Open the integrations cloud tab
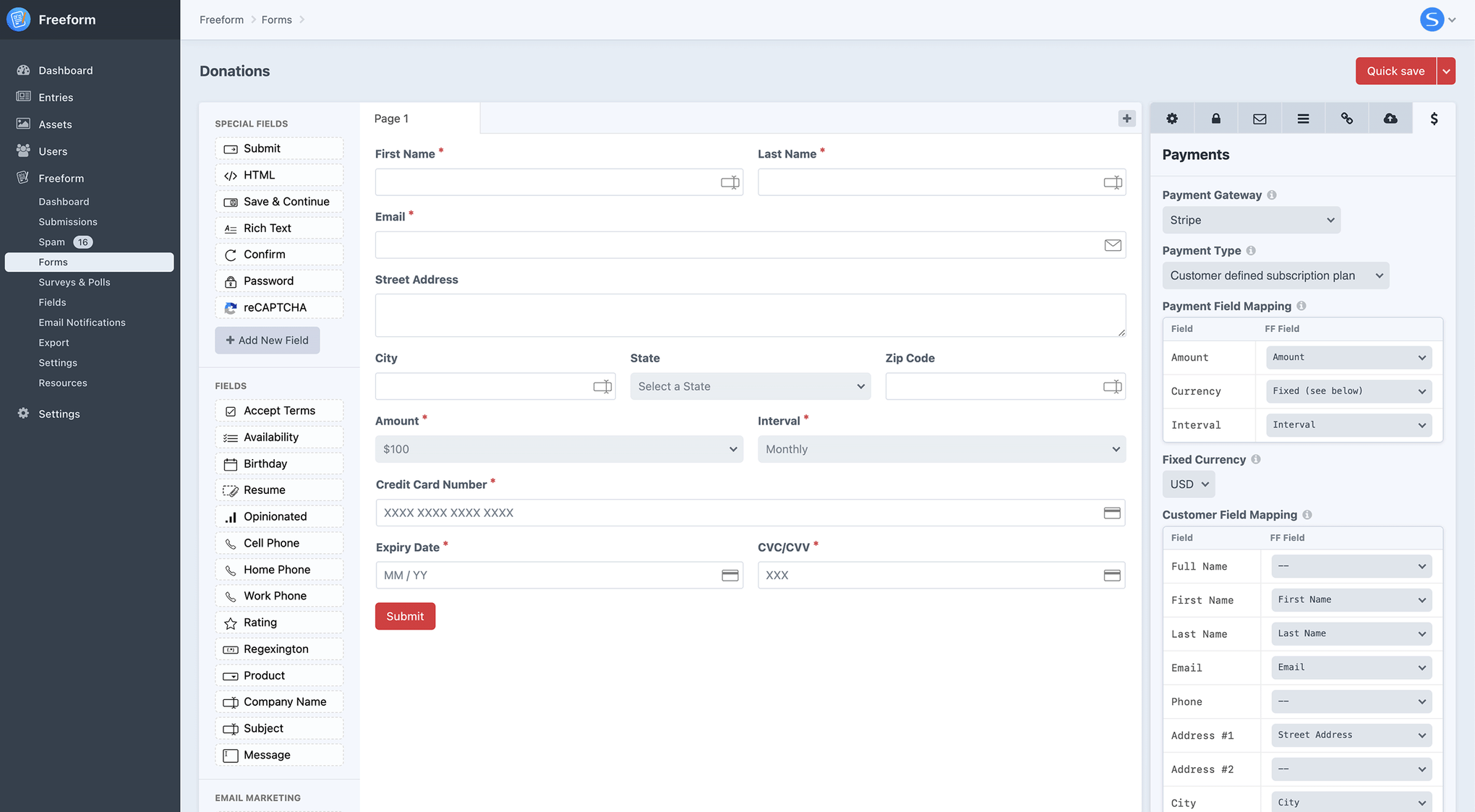Screen dimensions: 1475x812 tap(1390, 118)
